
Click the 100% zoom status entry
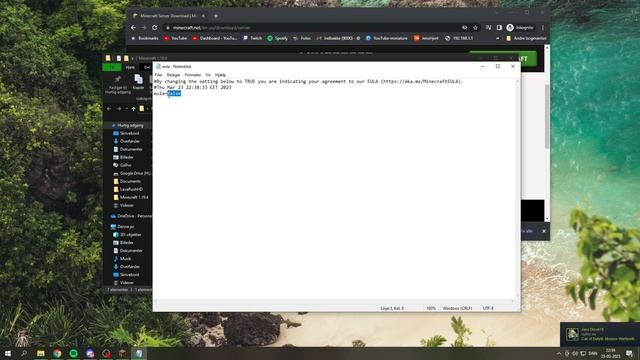(x=431, y=308)
